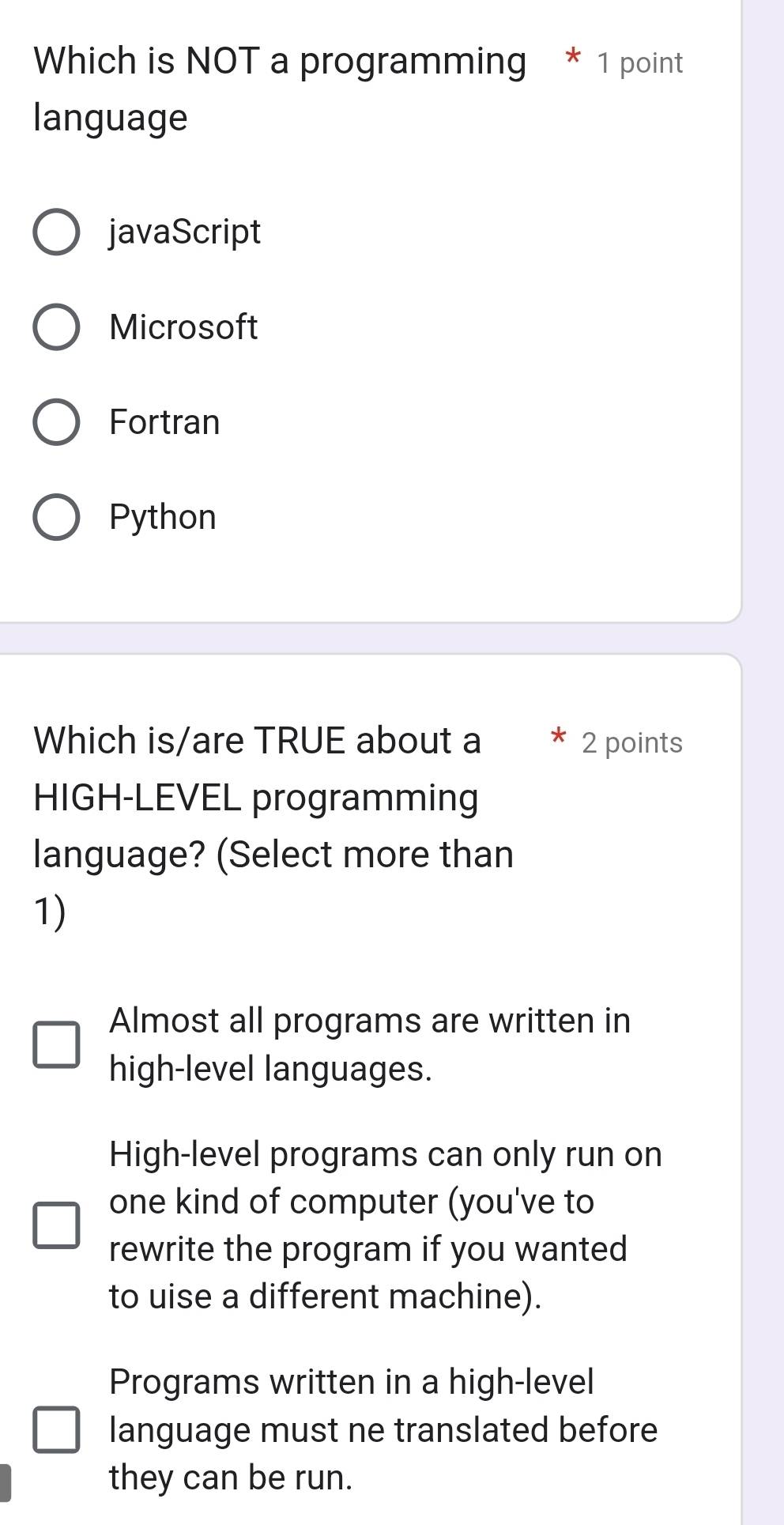Click the Microsoft answer label text
Image resolution: width=784 pixels, height=1525 pixels.
click(183, 327)
